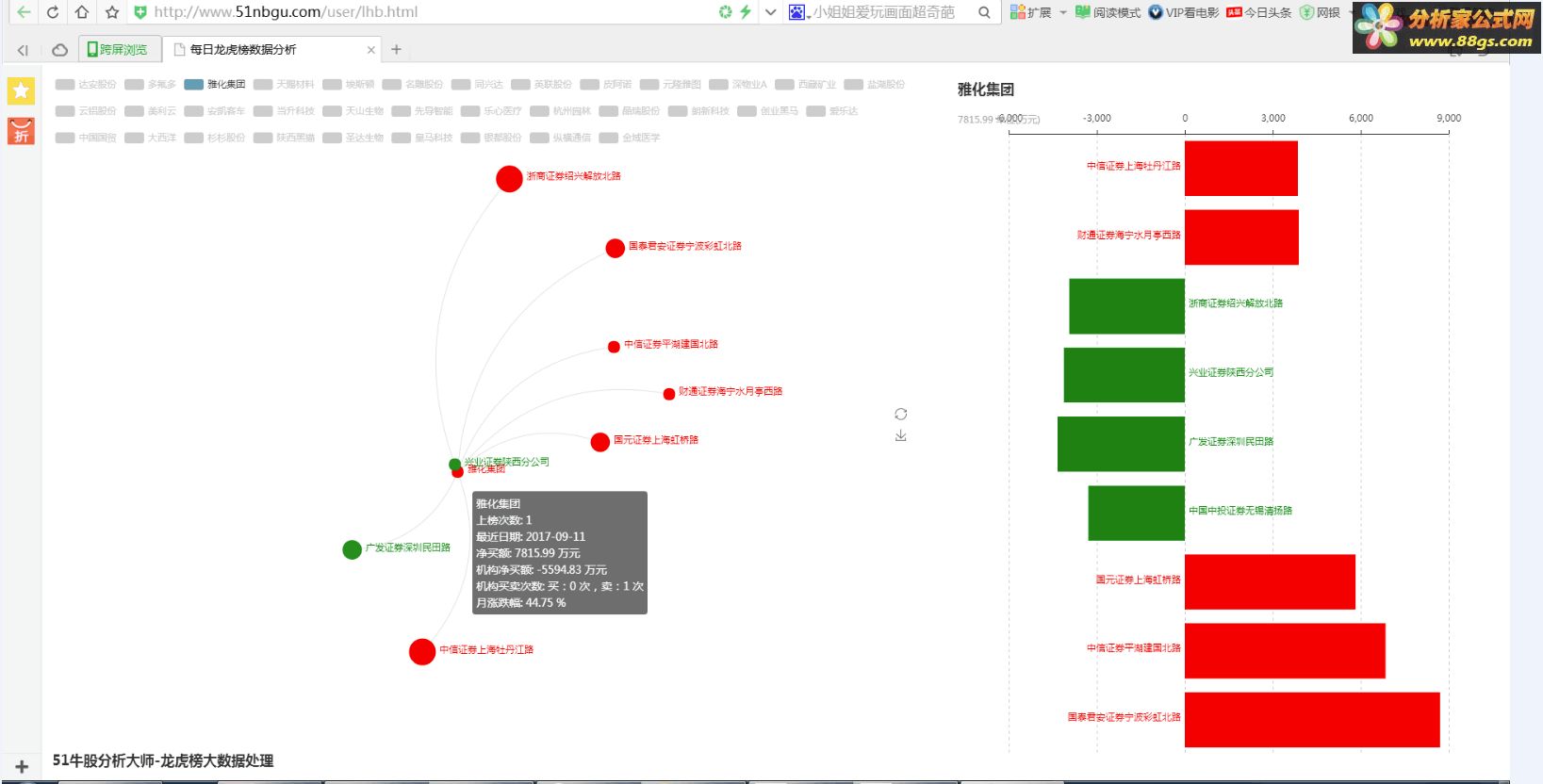The height and width of the screenshot is (784, 1543).
Task: Click the 国元证券上海虹桥路 graph node
Action: click(x=599, y=442)
